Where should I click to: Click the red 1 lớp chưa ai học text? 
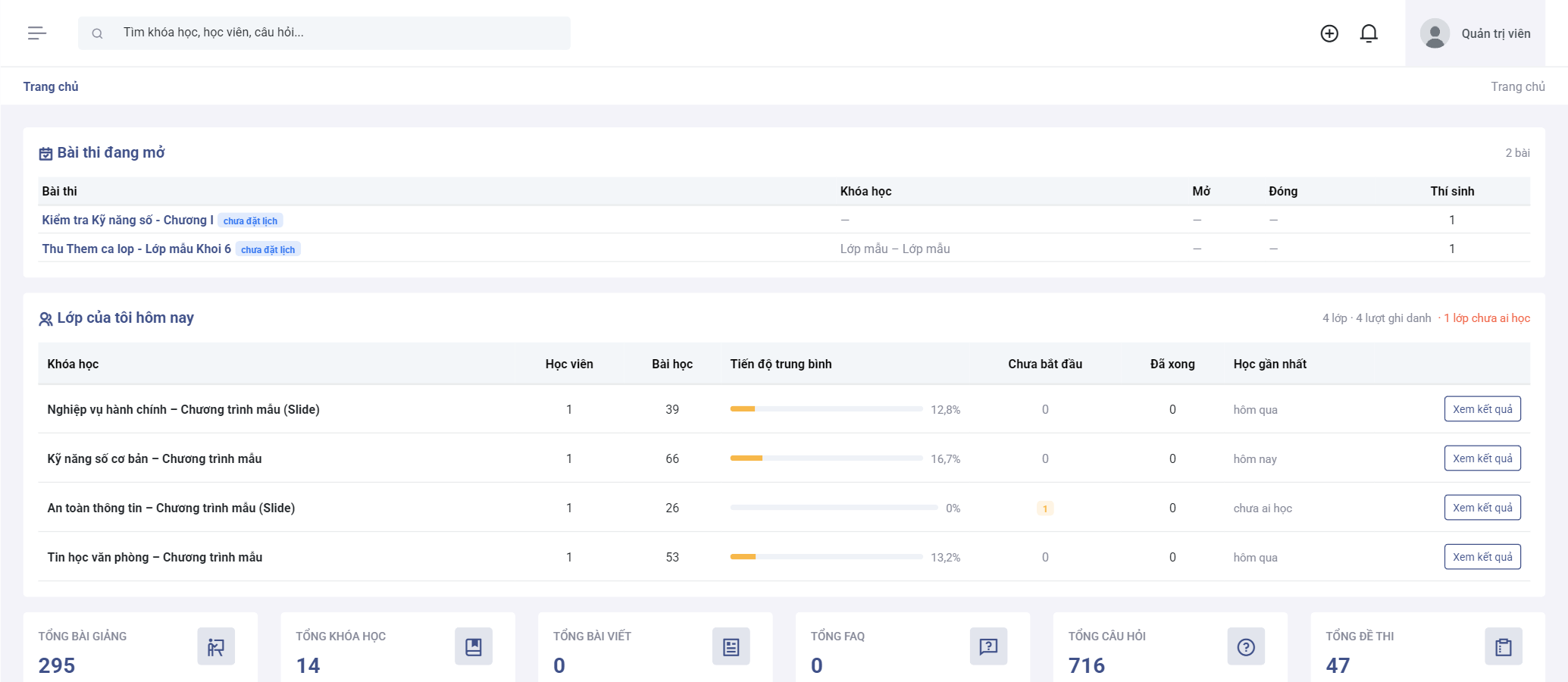point(1486,318)
